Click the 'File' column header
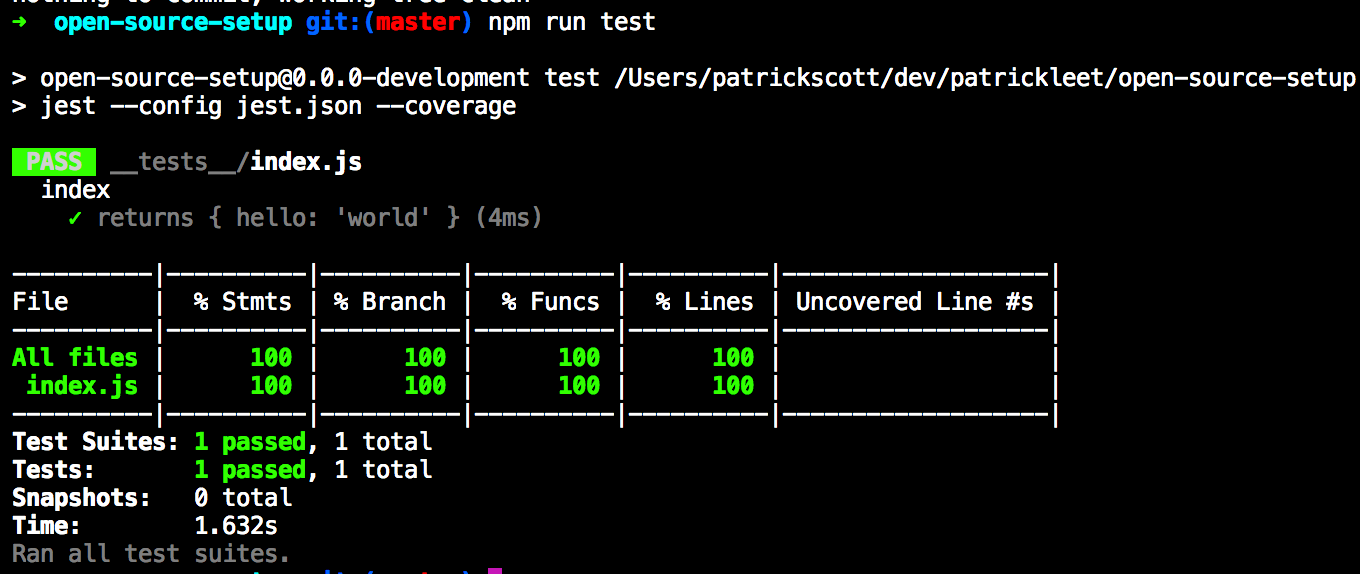The image size is (1360, 574). 40,302
